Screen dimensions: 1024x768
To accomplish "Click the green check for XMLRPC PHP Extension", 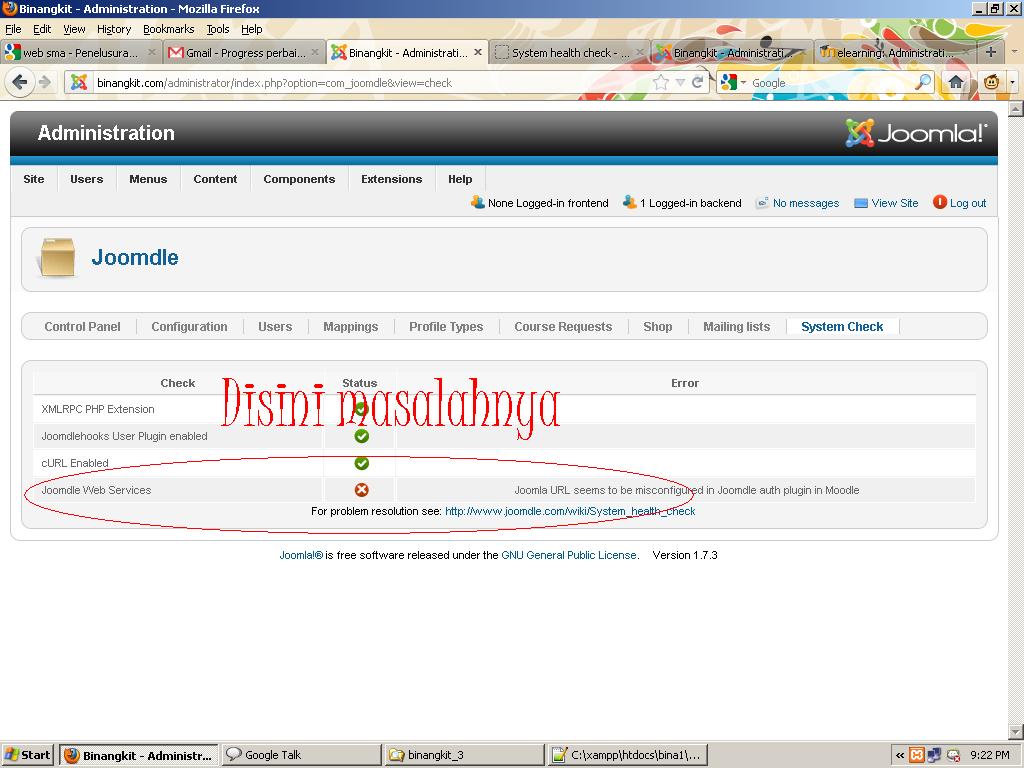I will tap(361, 409).
